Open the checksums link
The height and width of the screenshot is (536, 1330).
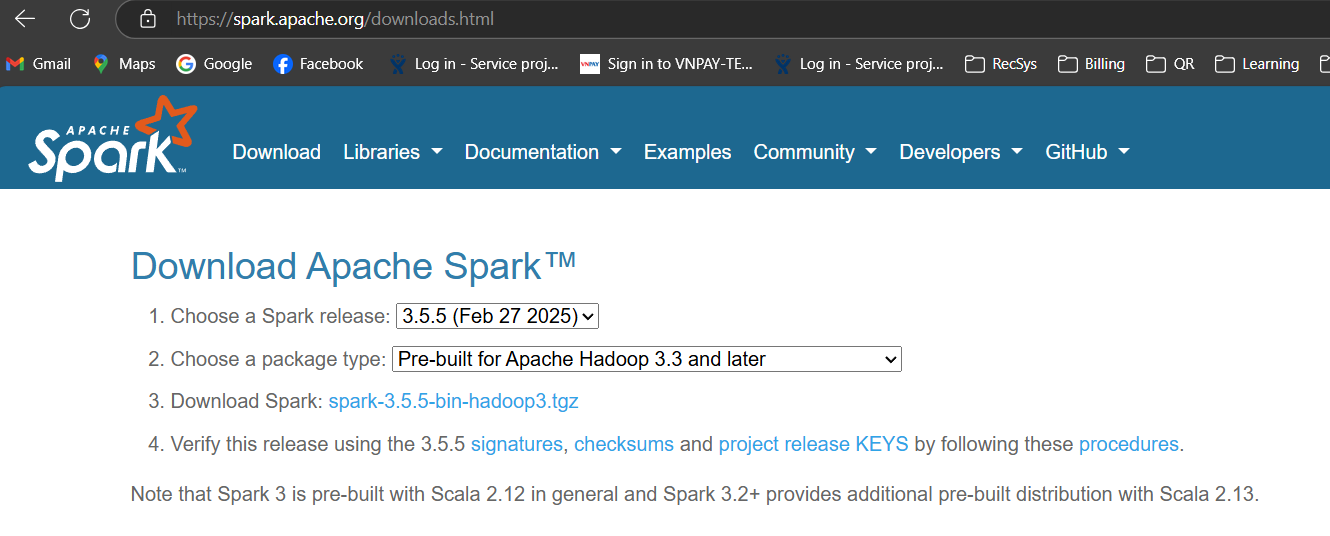point(623,444)
